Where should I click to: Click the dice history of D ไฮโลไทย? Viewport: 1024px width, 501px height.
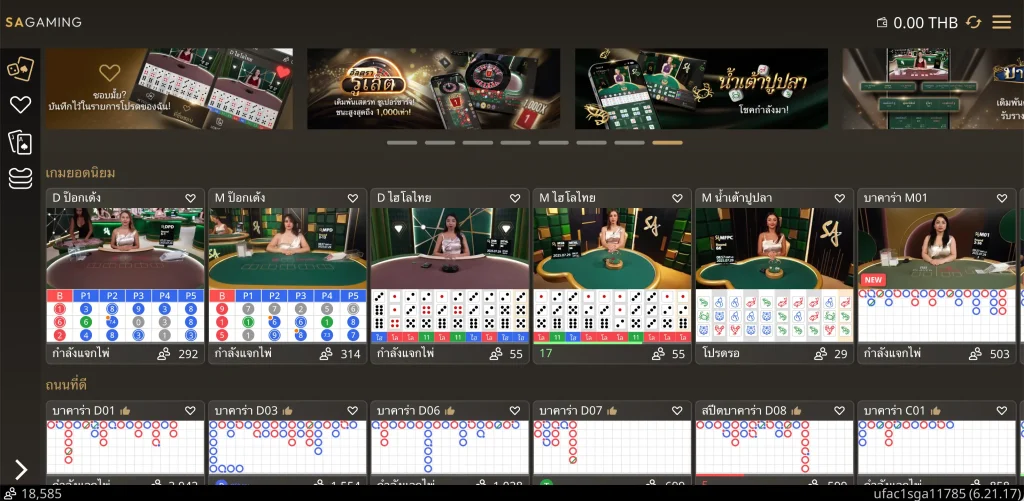pos(449,316)
